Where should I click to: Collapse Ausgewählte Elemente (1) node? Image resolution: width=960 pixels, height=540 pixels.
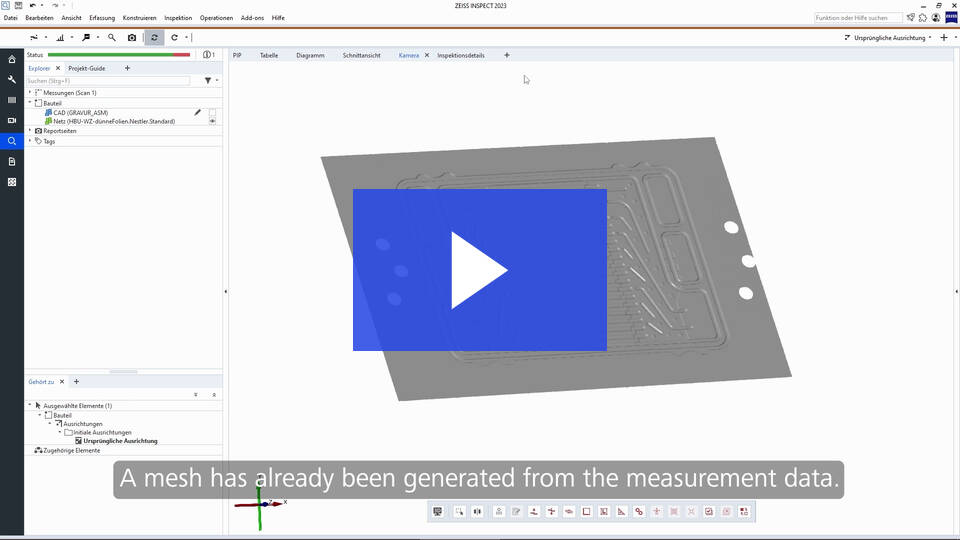30,405
